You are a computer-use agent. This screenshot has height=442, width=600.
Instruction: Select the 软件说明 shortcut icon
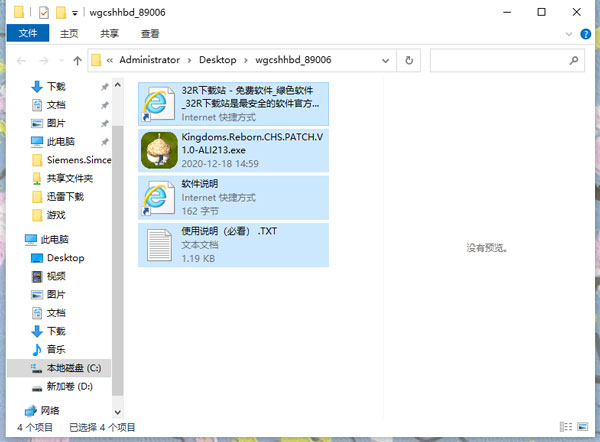pos(159,198)
